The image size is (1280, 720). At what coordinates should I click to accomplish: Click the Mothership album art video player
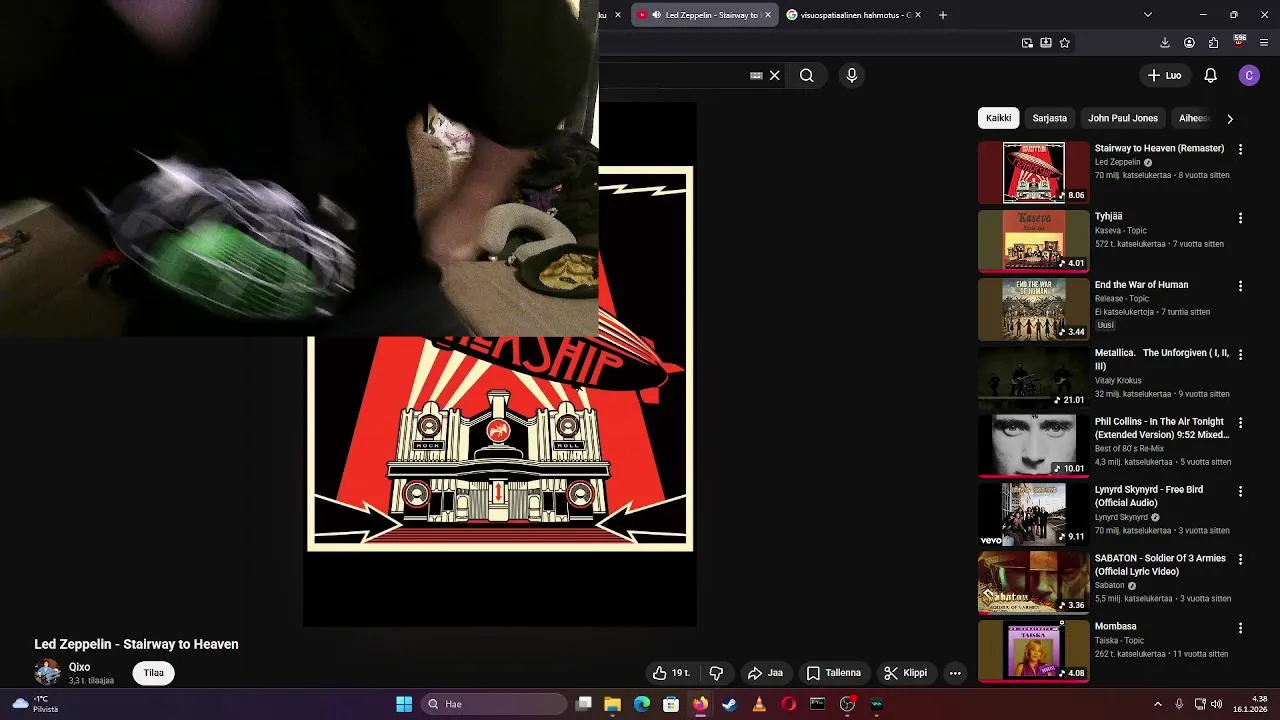click(x=500, y=365)
